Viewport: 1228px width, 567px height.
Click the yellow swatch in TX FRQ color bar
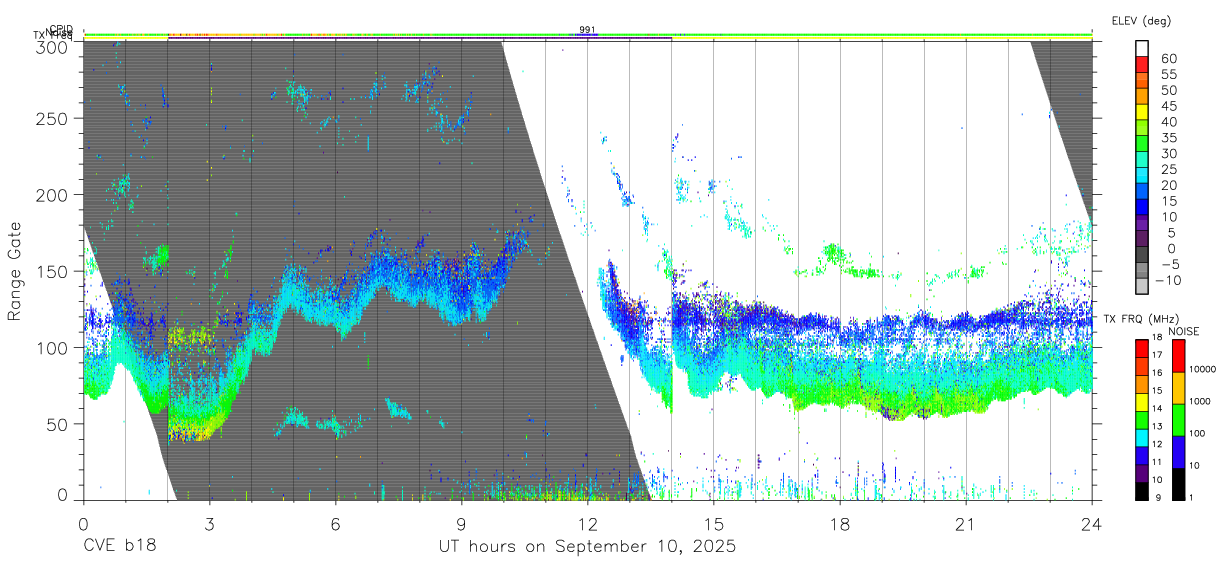click(1142, 402)
